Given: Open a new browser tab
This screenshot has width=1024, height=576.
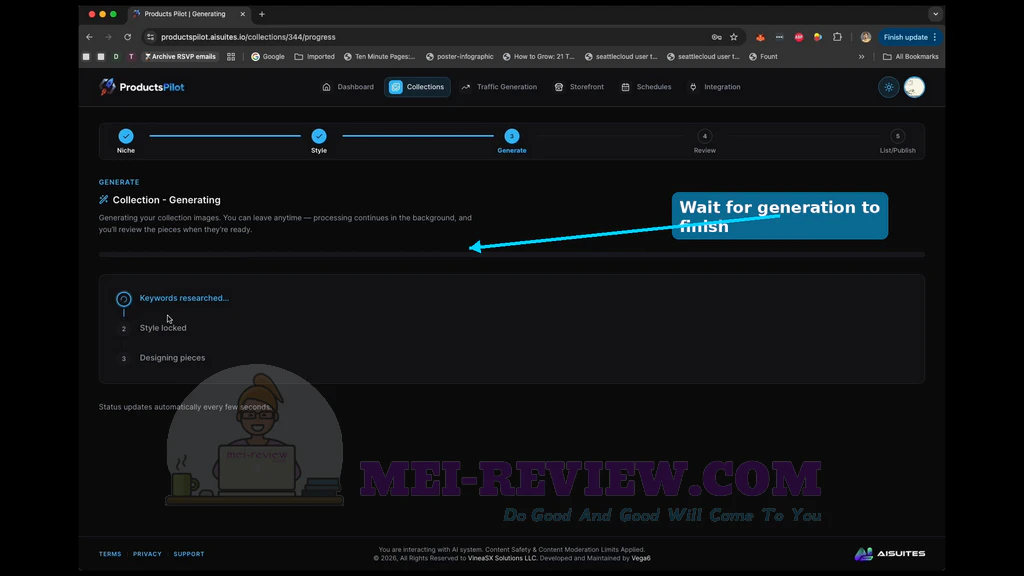Looking at the screenshot, I should [262, 14].
